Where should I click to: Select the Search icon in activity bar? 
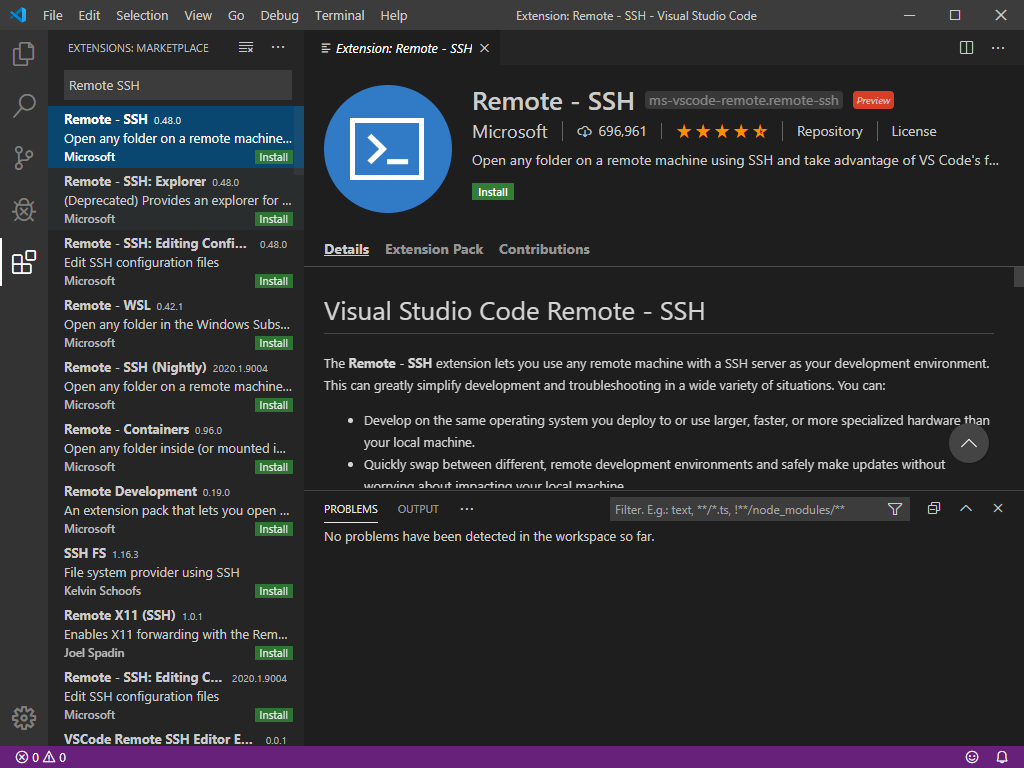point(24,104)
